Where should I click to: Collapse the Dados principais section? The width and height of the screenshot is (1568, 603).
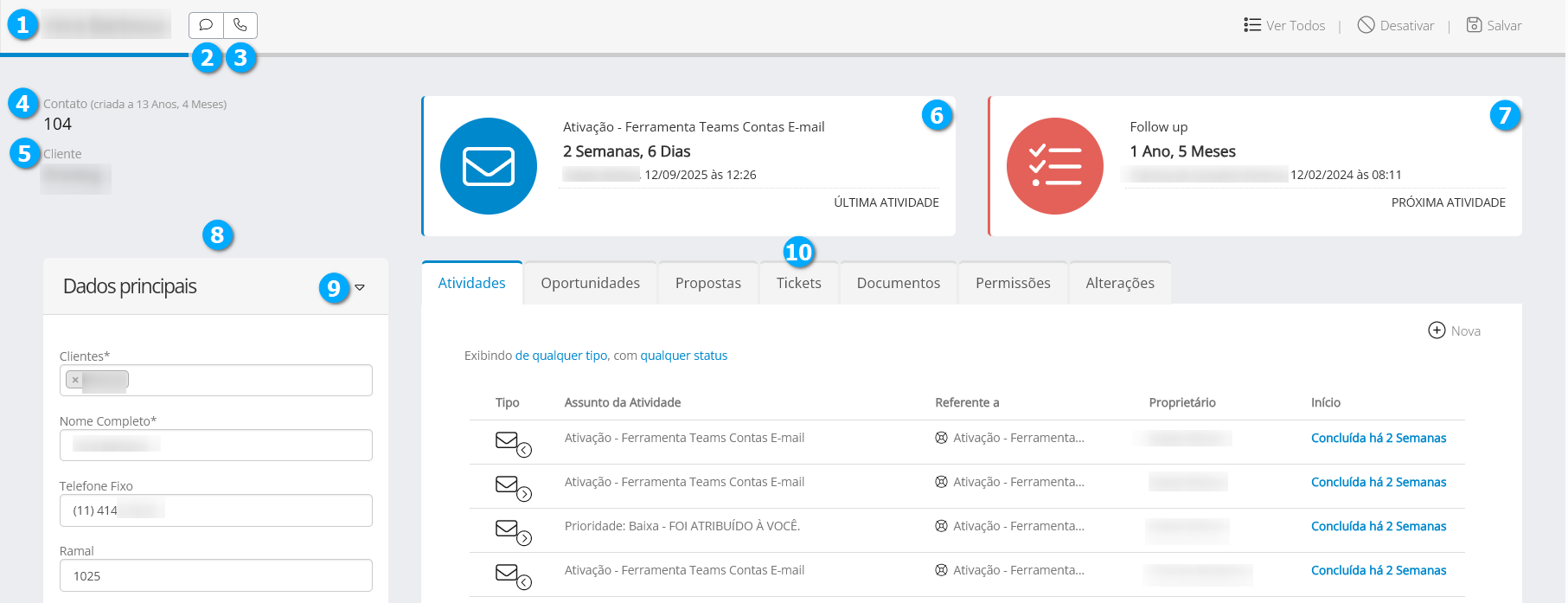tap(360, 287)
